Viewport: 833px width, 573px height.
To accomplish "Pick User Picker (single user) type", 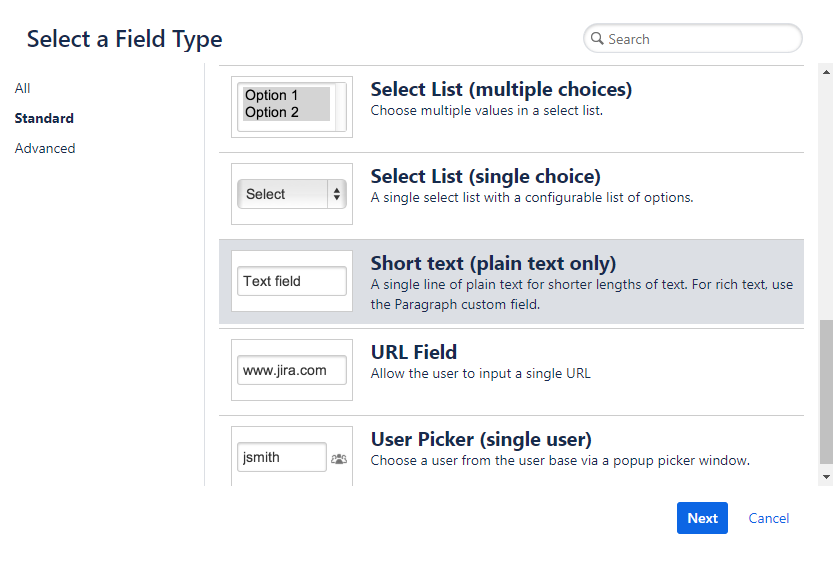I will pyautogui.click(x=511, y=451).
